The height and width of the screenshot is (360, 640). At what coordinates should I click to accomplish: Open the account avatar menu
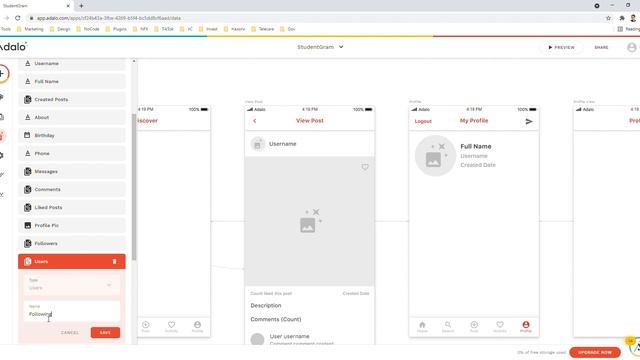(631, 47)
